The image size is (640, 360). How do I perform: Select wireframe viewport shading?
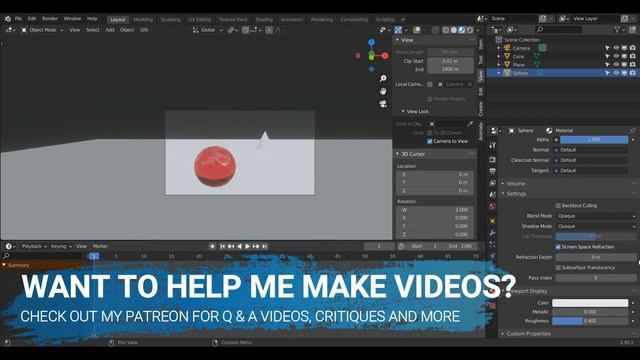[446, 30]
